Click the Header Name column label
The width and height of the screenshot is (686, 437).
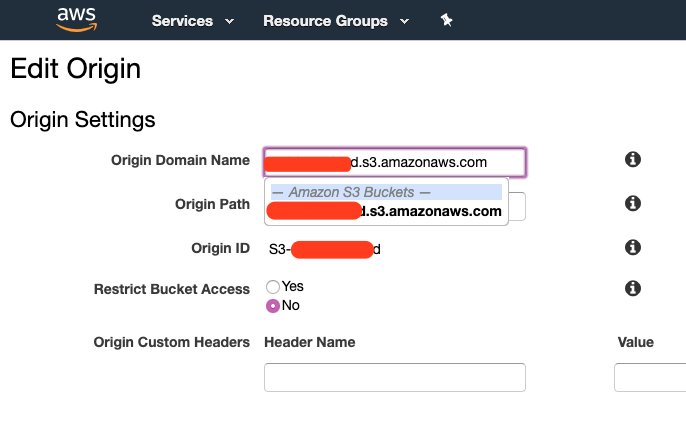pyautogui.click(x=310, y=342)
